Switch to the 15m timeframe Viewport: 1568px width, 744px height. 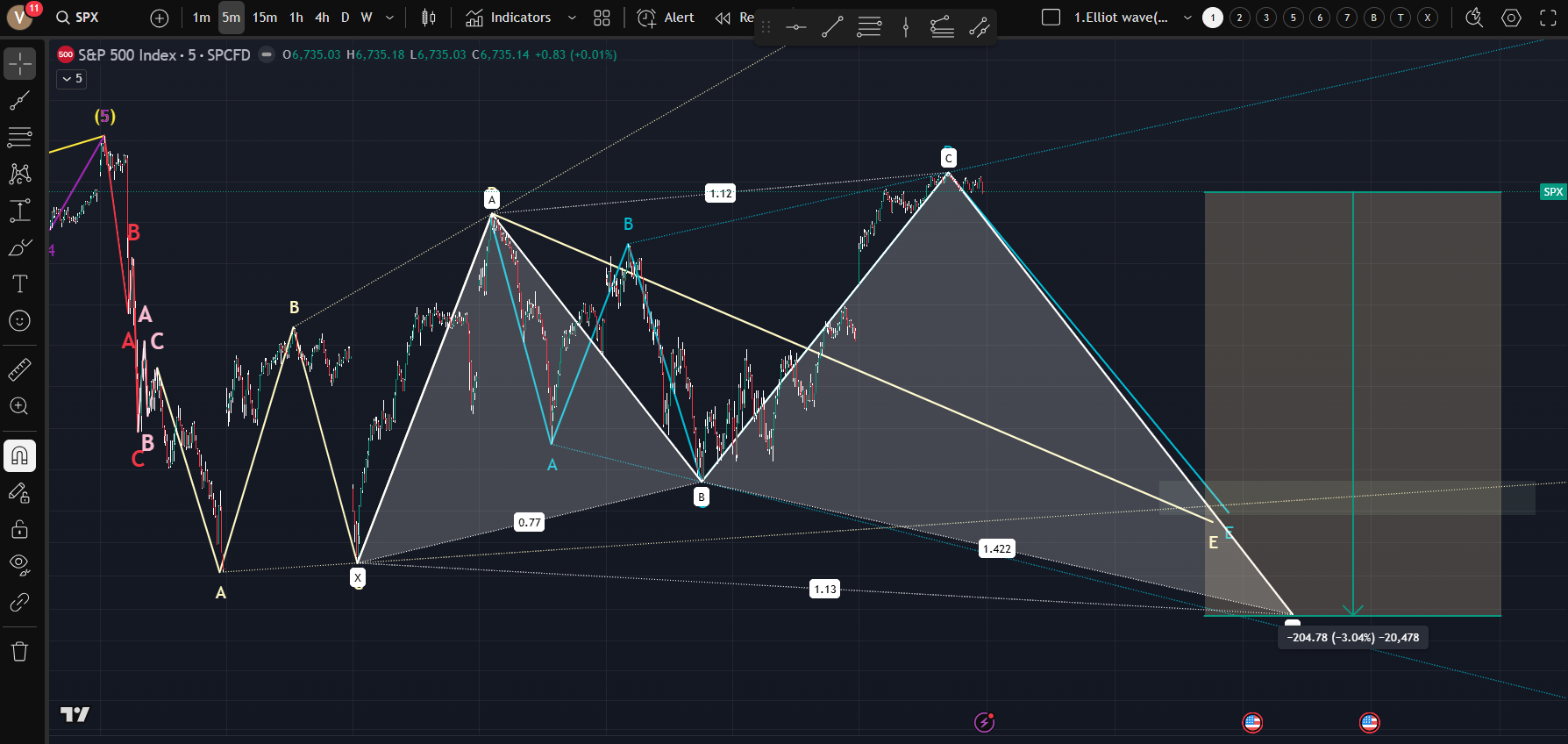click(265, 18)
